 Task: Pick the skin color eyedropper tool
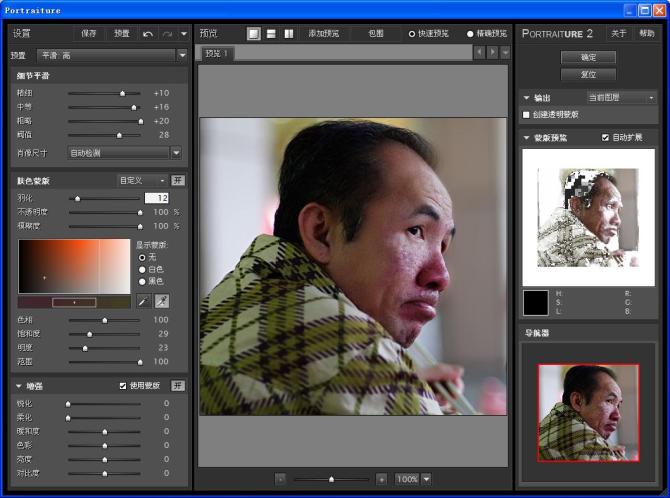143,301
